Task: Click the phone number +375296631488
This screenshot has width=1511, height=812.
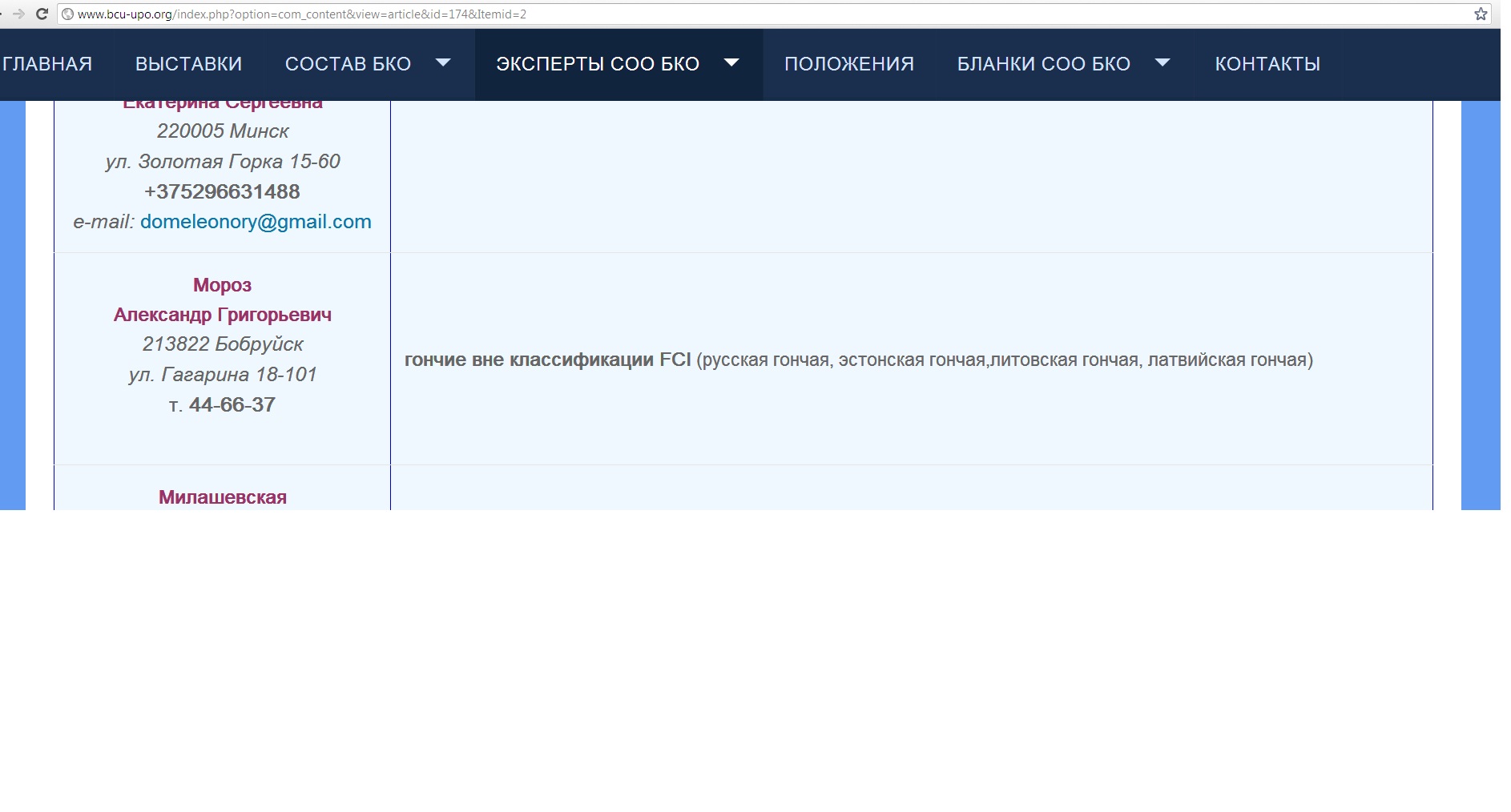Action: pyautogui.click(x=222, y=191)
